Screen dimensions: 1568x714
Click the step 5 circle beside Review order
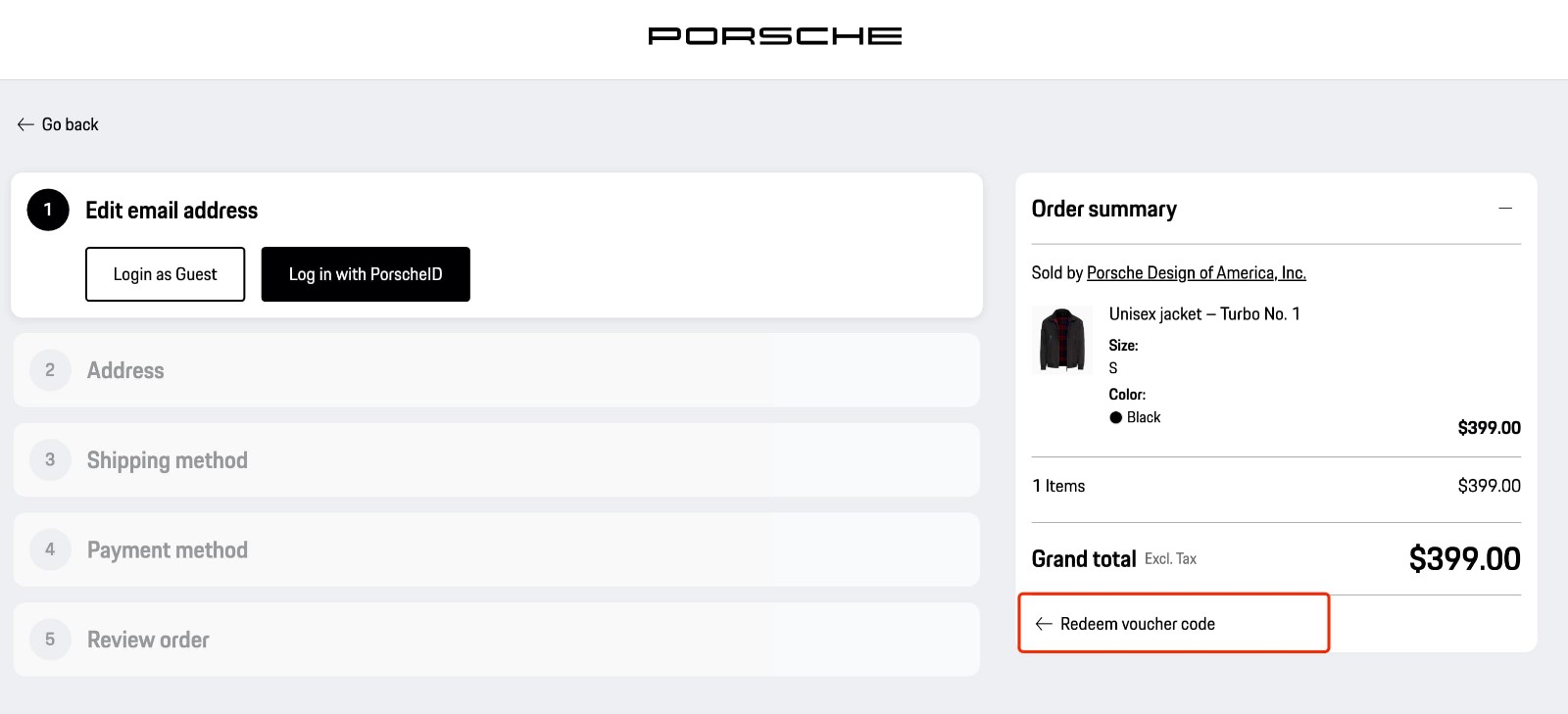[50, 639]
